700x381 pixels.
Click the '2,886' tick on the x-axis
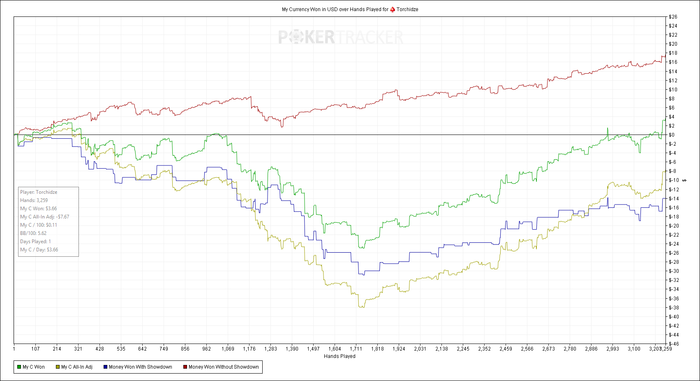point(591,349)
